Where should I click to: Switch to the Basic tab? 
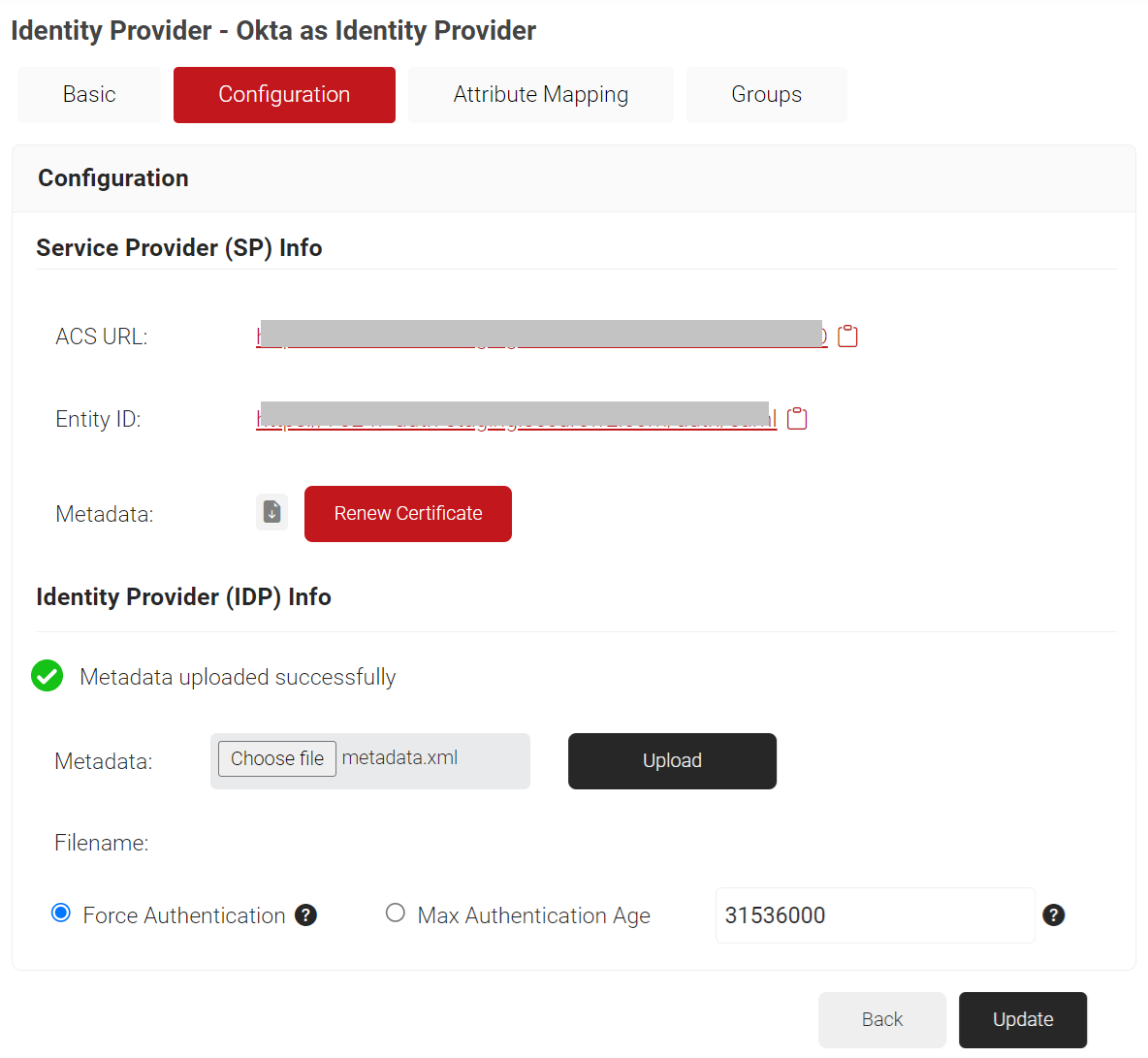pos(89,94)
